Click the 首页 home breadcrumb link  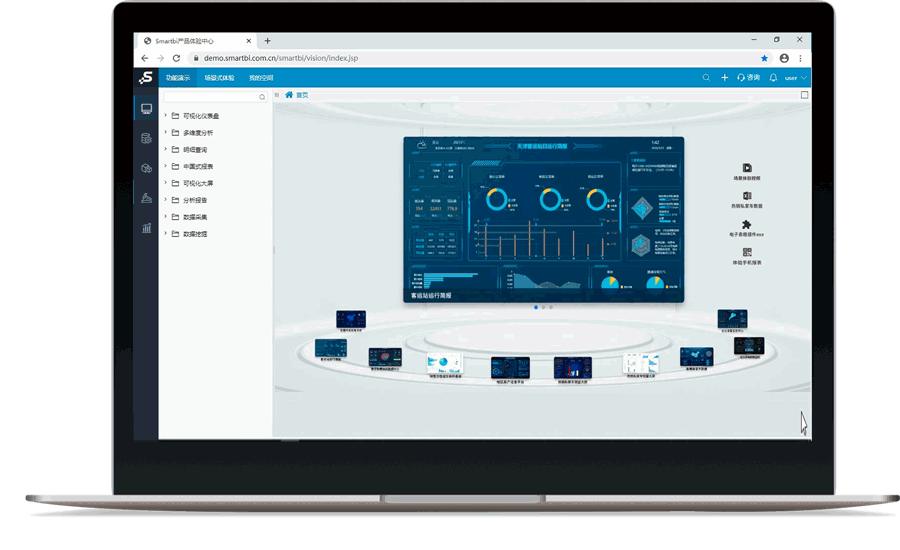pyautogui.click(x=301, y=95)
